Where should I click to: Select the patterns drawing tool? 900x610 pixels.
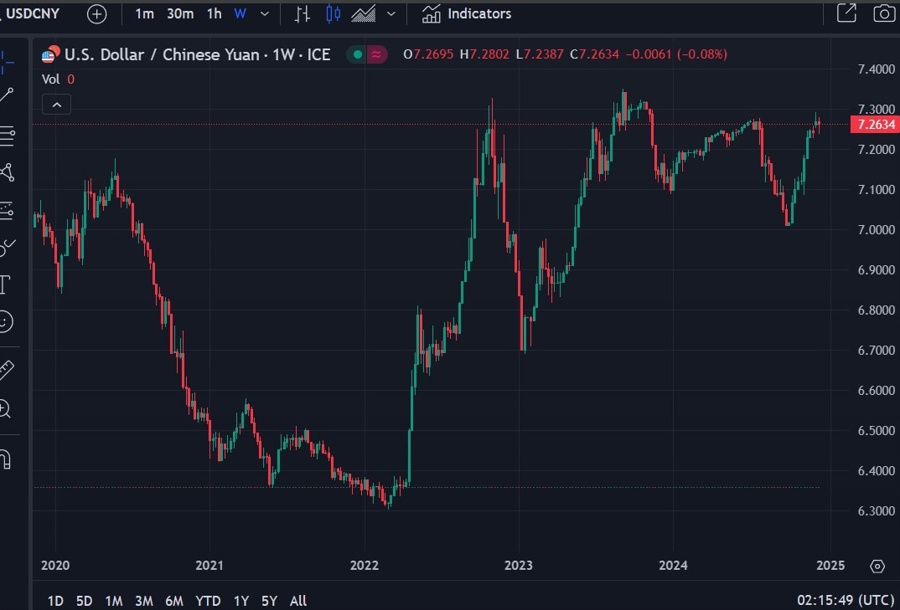click(x=7, y=172)
